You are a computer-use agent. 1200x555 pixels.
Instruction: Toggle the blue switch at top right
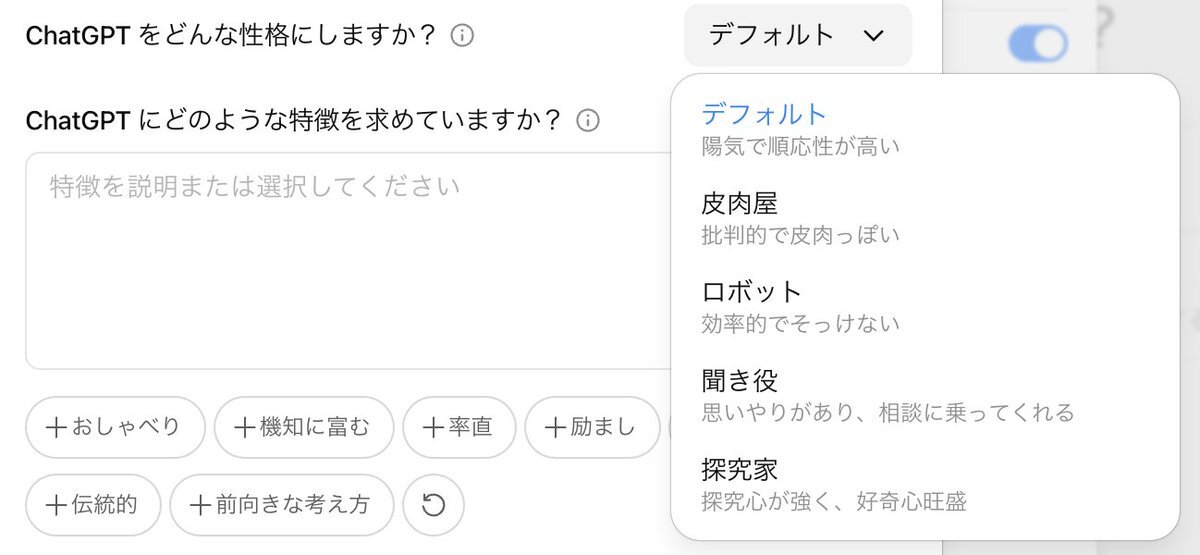click(x=1038, y=43)
